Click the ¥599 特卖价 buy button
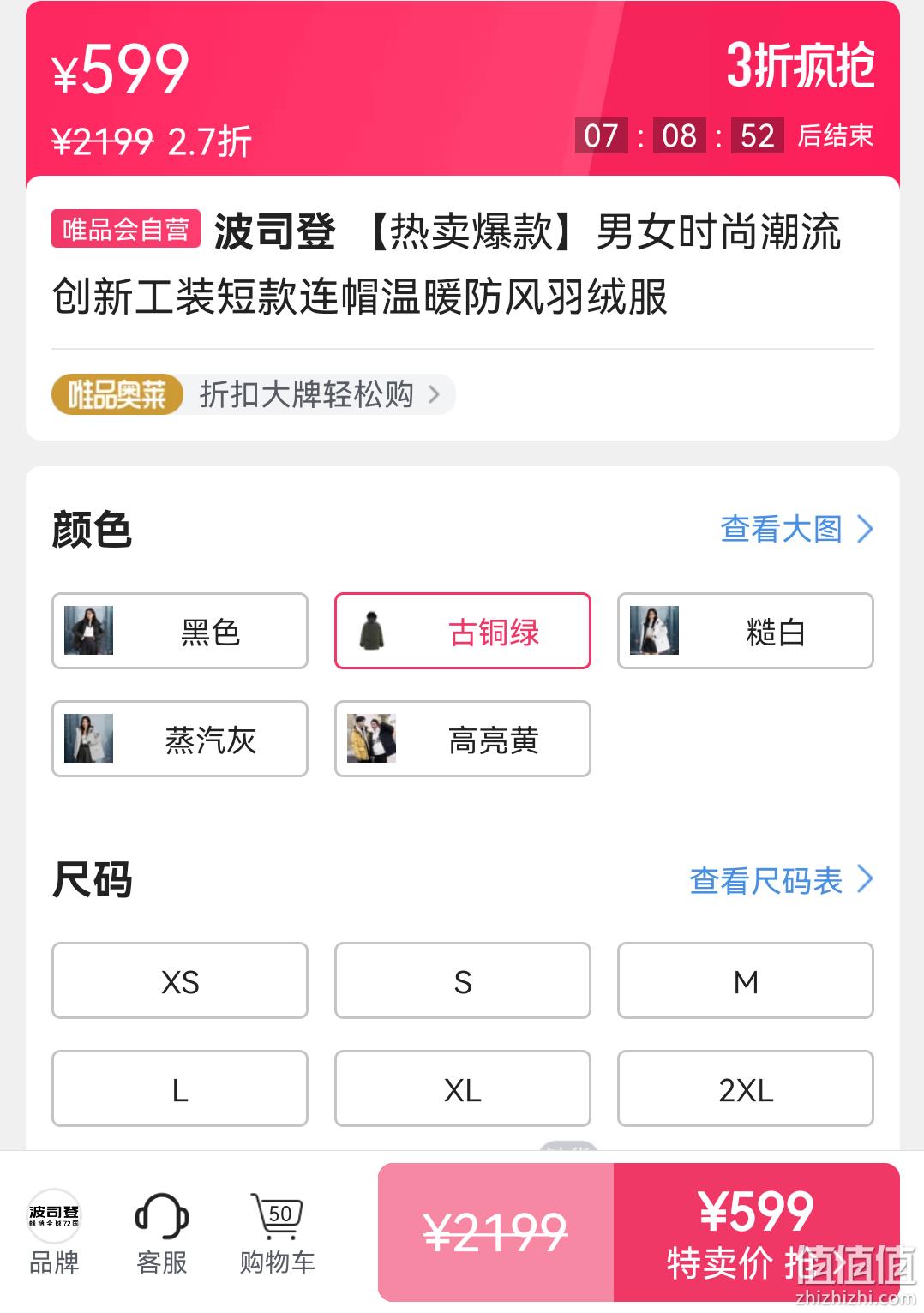Image resolution: width=924 pixels, height=1313 pixels. point(756,1232)
